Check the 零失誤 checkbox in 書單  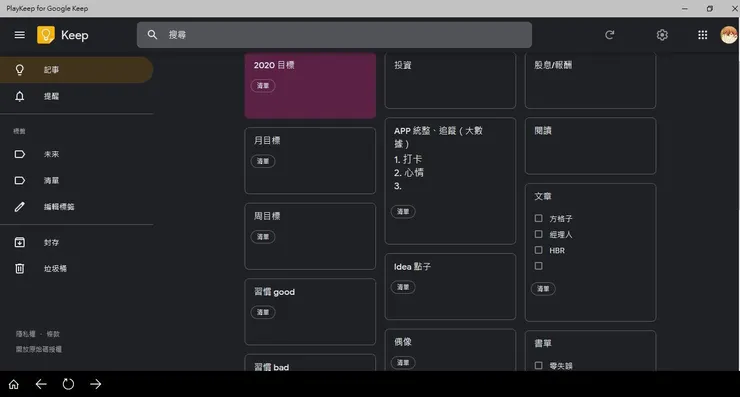click(538, 365)
